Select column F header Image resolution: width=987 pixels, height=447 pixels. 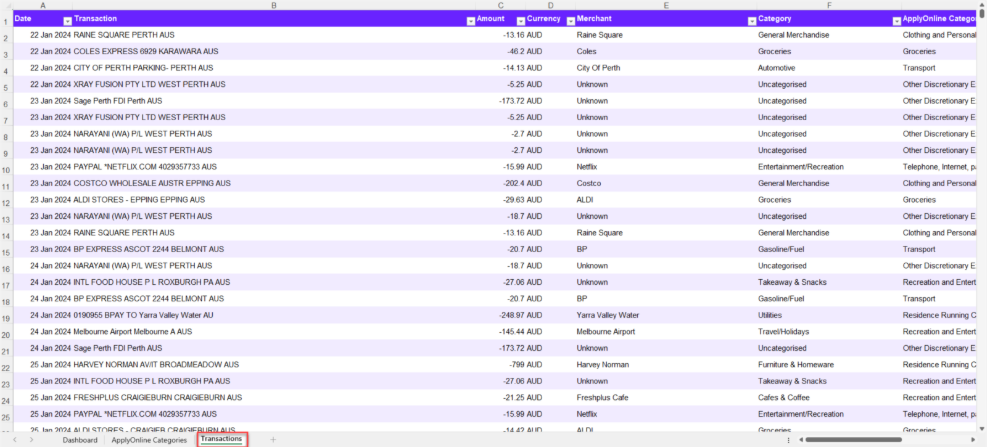tap(829, 4)
